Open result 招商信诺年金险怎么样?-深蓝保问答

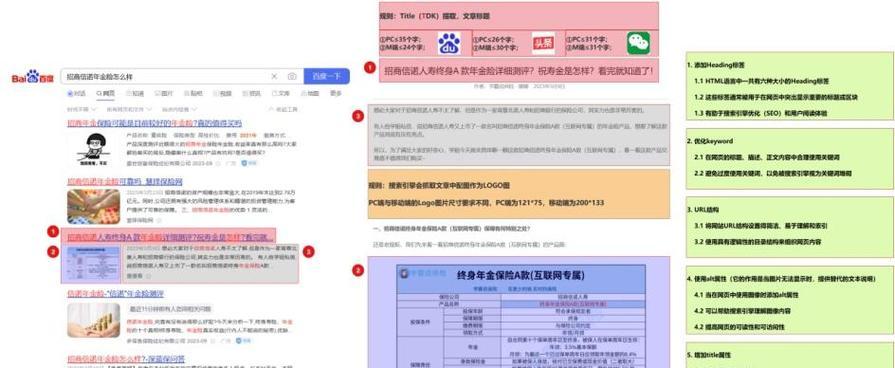126,359
